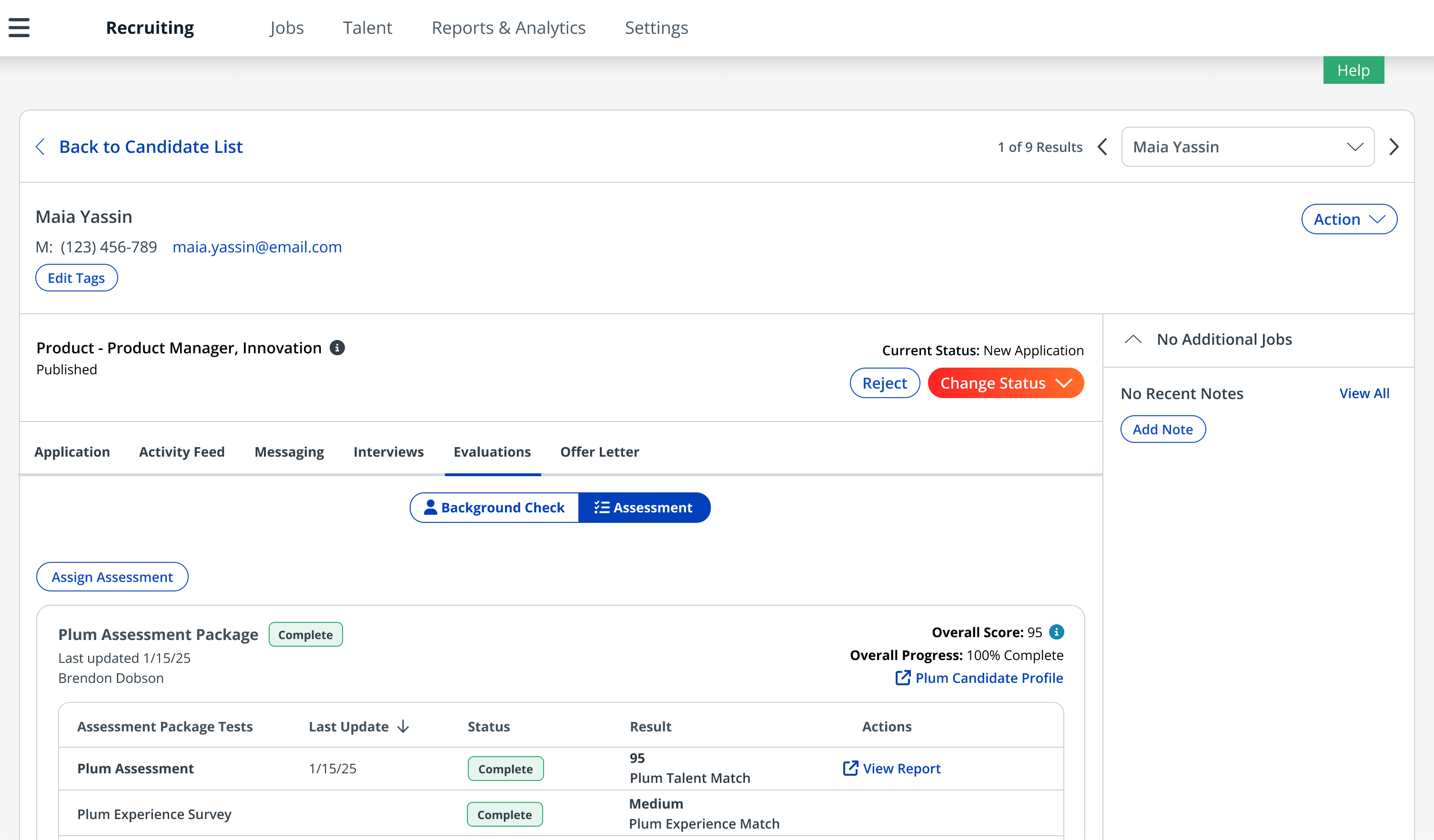The image size is (1434, 840).
Task: Click the Overall Score info icon
Action: 1056,632
